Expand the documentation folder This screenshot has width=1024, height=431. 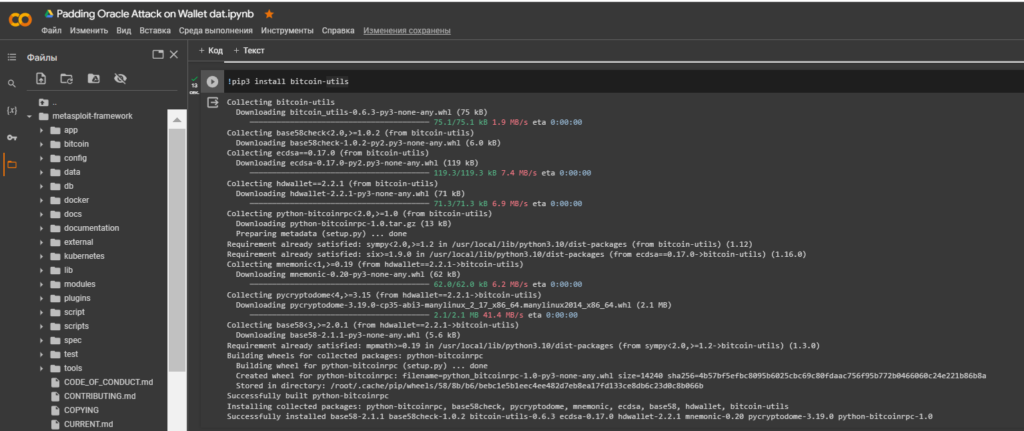click(41, 228)
